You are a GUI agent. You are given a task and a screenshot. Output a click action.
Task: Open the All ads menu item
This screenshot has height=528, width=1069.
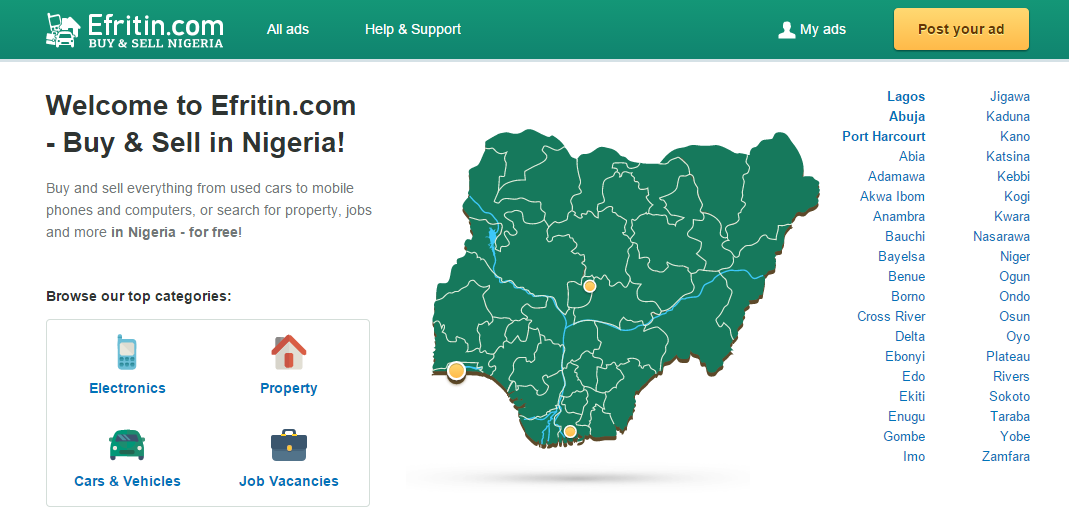[288, 29]
